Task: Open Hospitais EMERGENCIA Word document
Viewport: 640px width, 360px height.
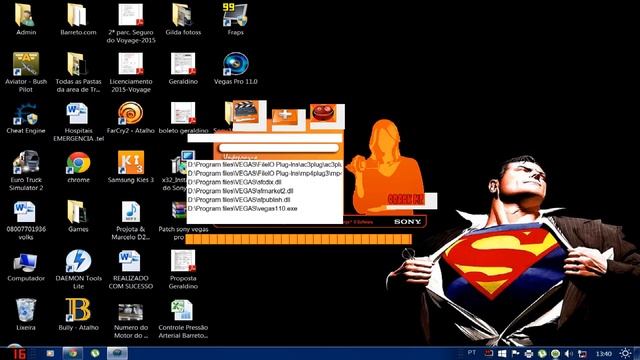Action: (78, 122)
